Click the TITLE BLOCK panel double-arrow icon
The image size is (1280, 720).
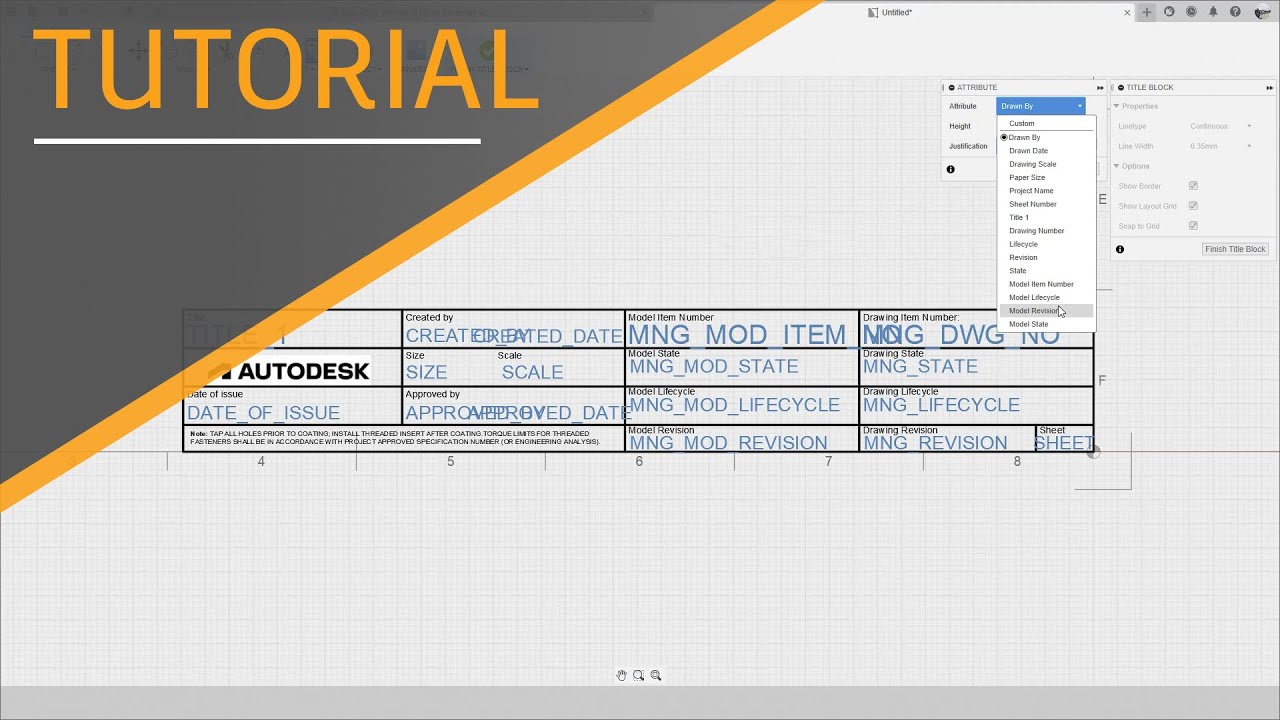point(1269,87)
